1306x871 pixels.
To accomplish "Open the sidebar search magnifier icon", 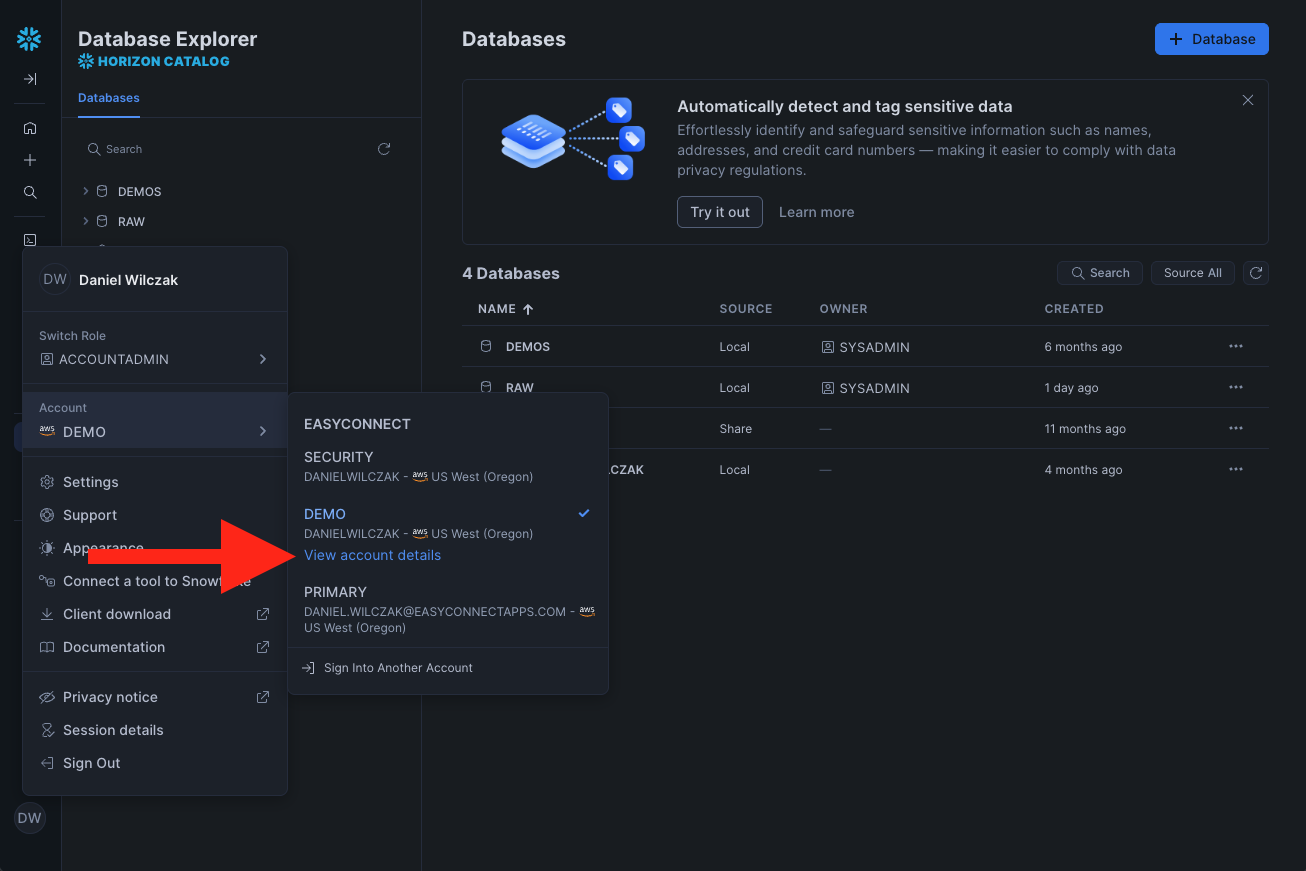I will tap(30, 192).
